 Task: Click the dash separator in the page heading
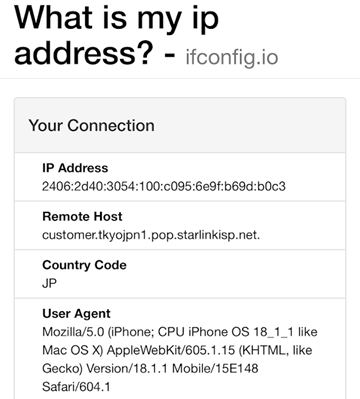pos(170,56)
